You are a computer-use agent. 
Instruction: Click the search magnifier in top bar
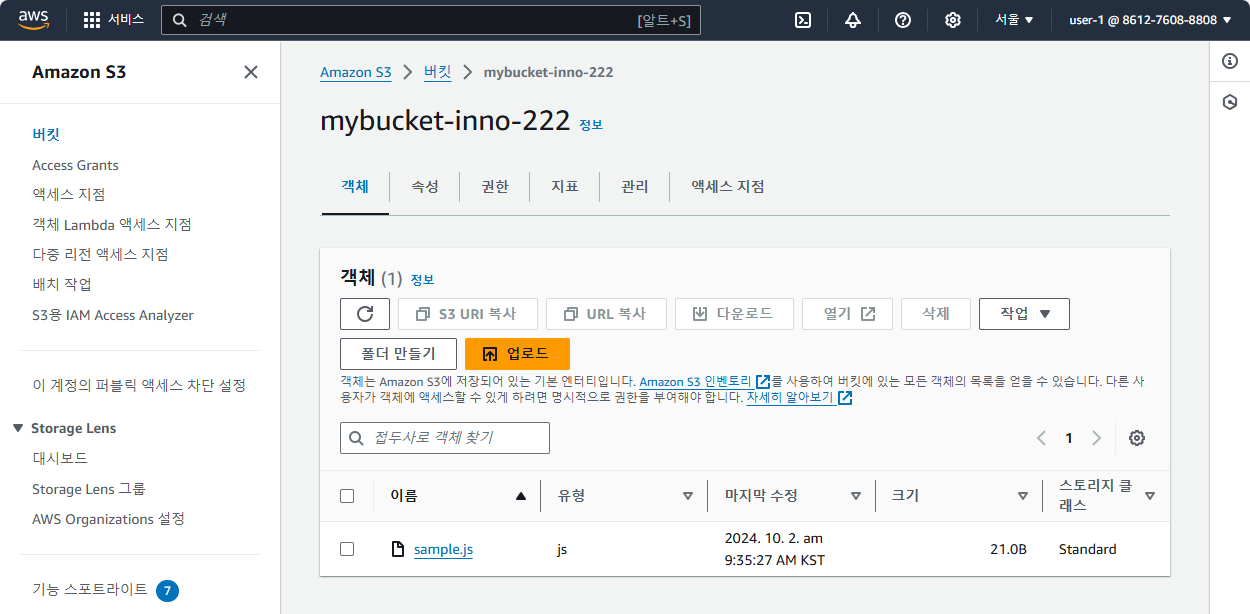(x=180, y=20)
